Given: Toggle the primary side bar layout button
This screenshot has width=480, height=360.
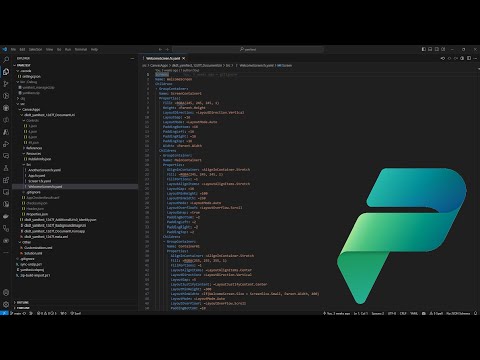Looking at the screenshot, I should (424, 49).
